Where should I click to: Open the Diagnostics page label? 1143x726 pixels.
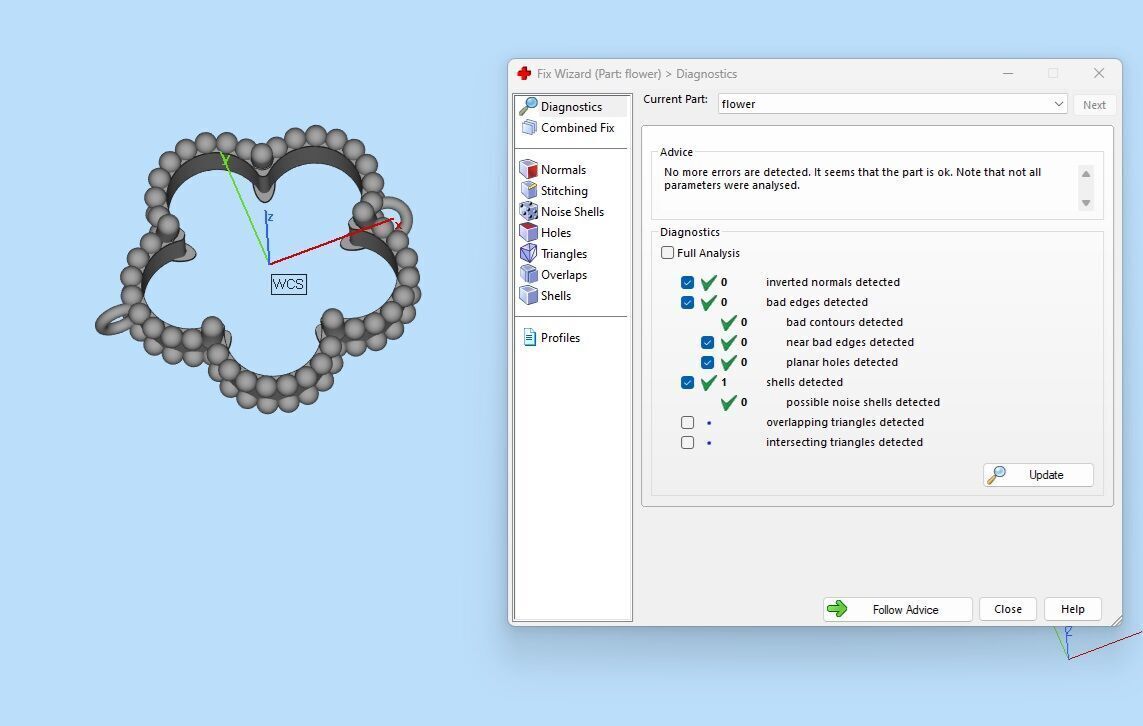pos(572,106)
